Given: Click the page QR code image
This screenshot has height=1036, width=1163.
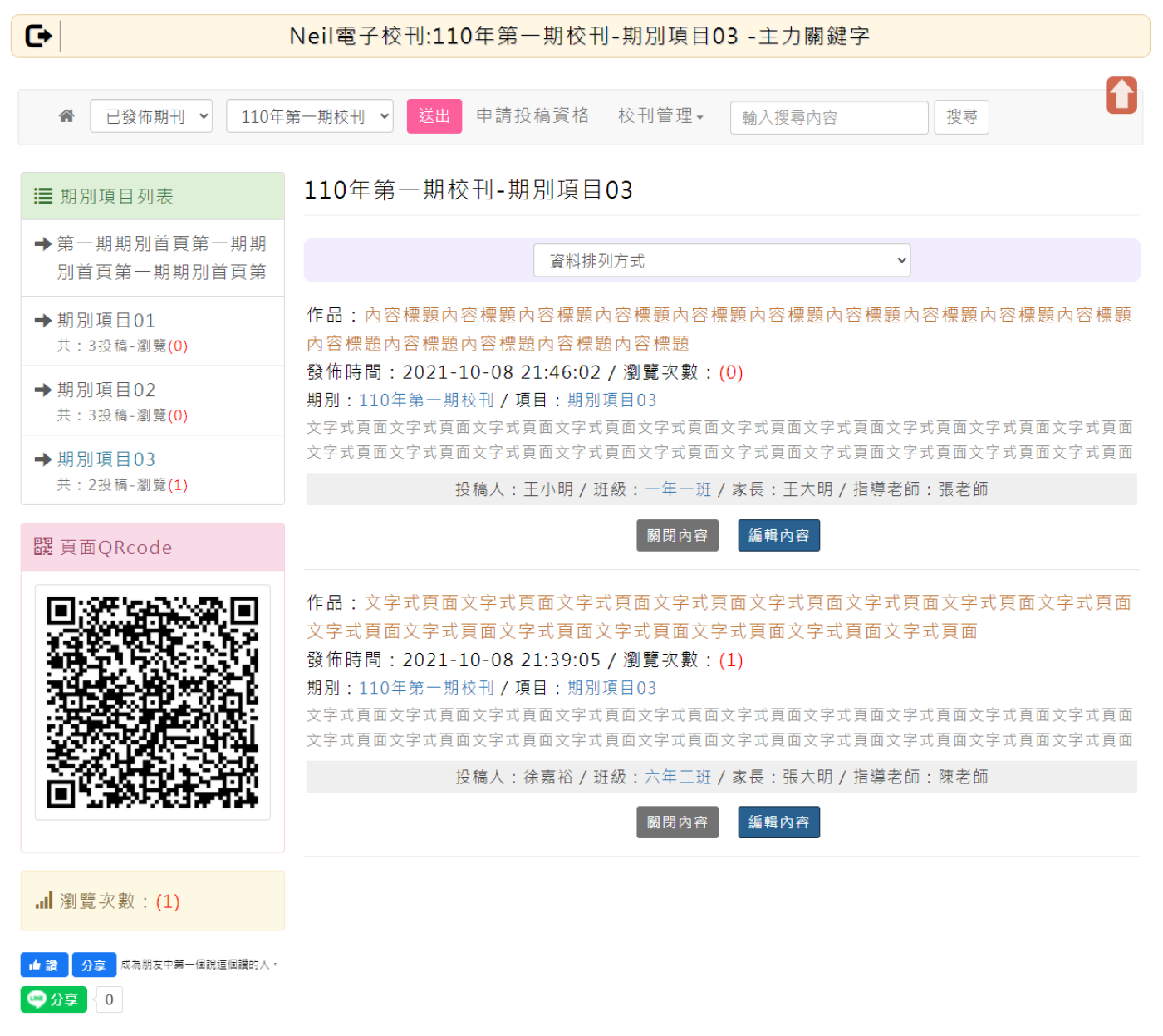Looking at the screenshot, I should point(153,702).
